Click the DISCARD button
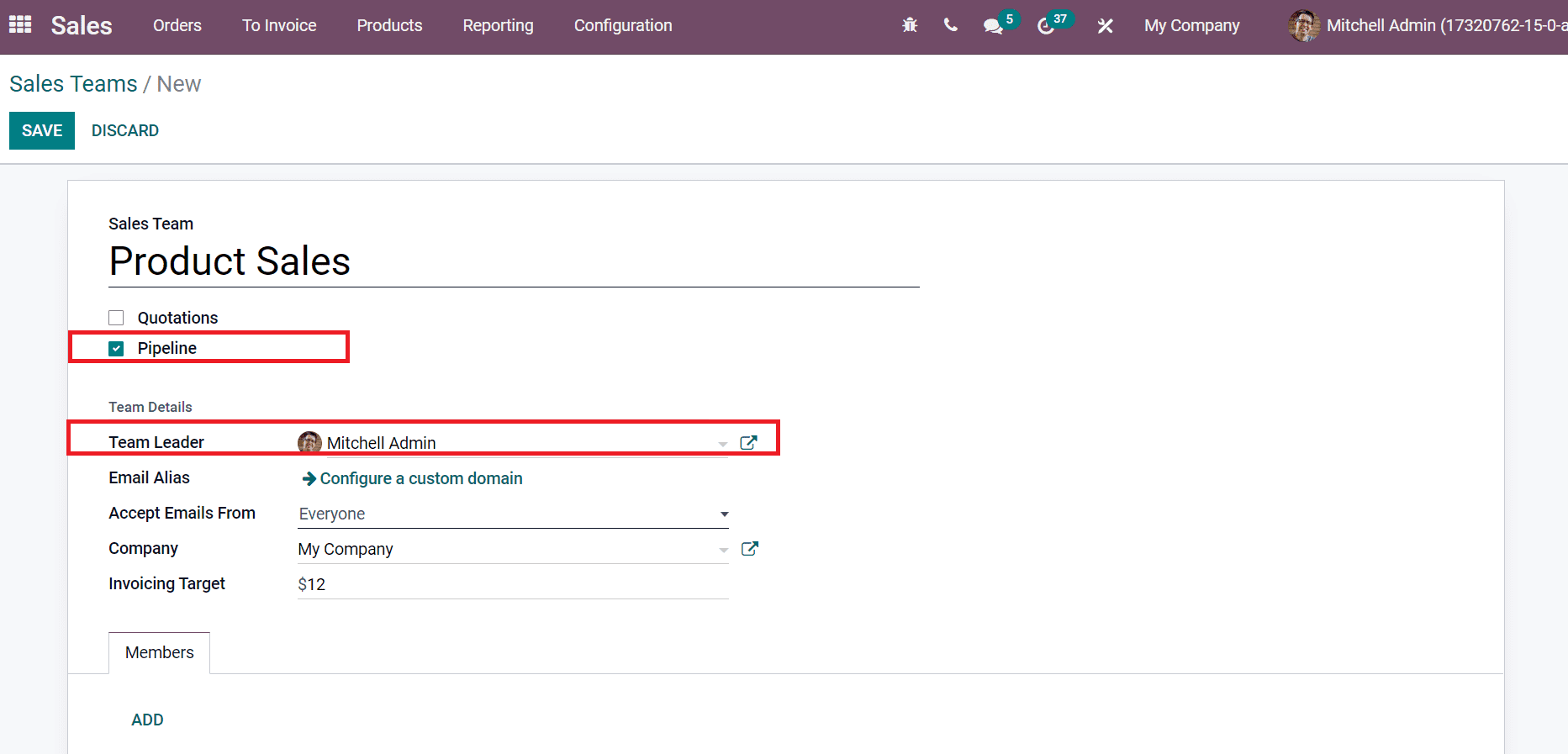 [x=125, y=130]
